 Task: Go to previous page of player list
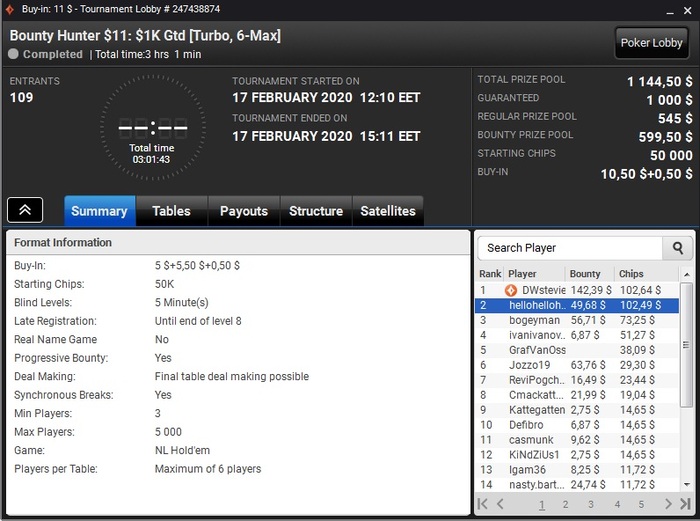point(500,504)
